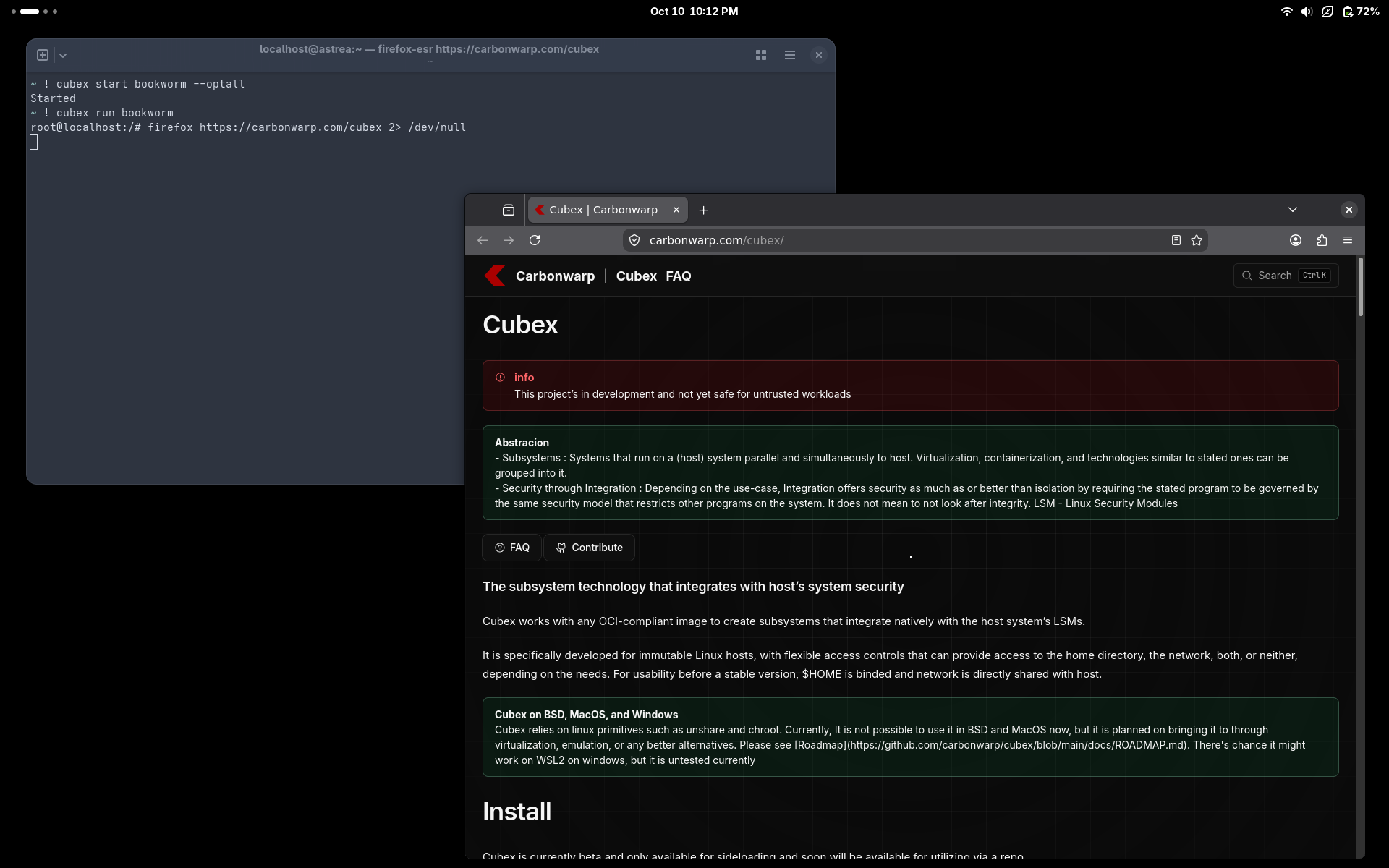Open terminal tab overview grid

[x=761, y=55]
